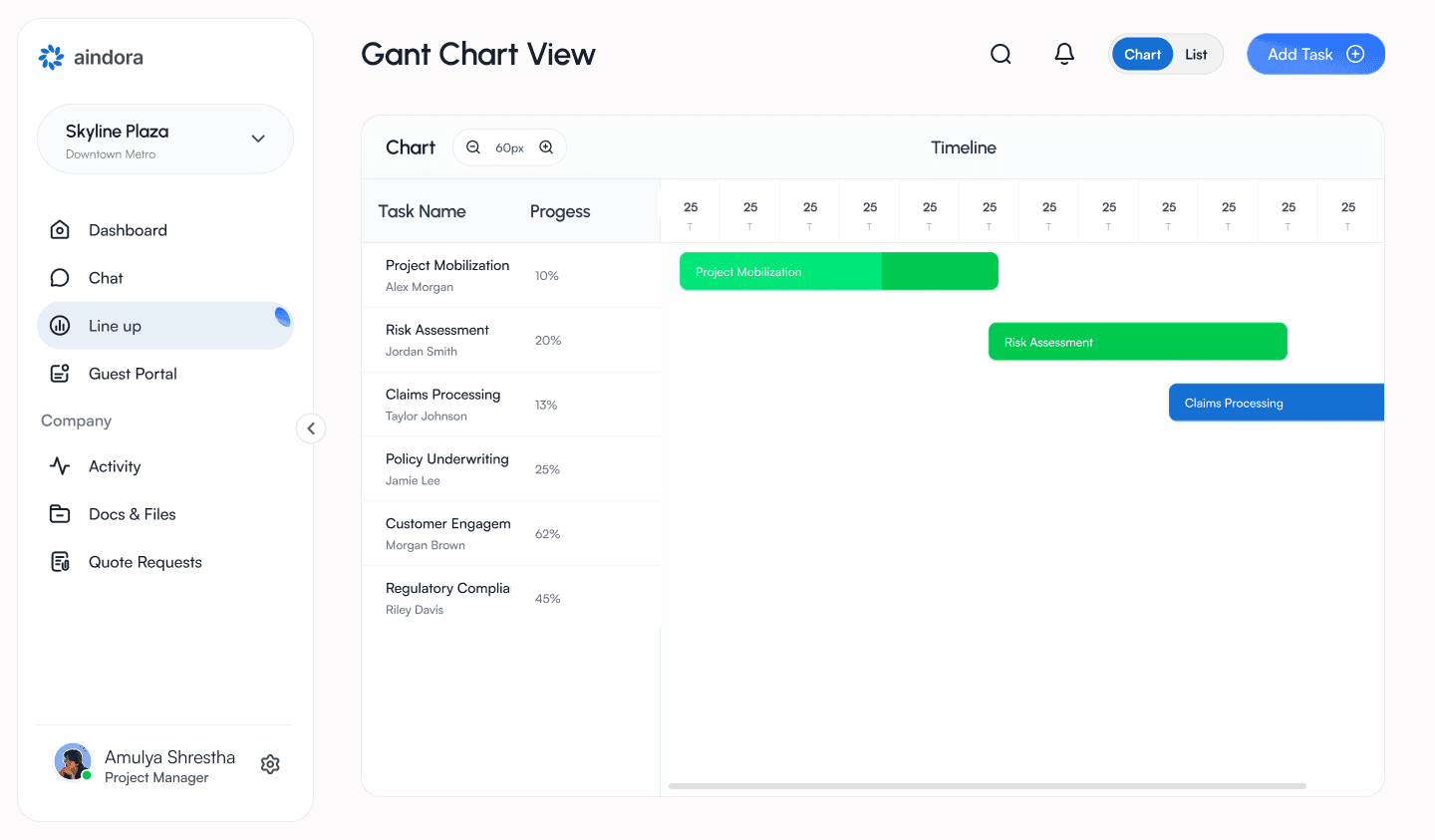Zoom in the chart scale
Viewport: 1435px width, 840px height.
tap(546, 147)
